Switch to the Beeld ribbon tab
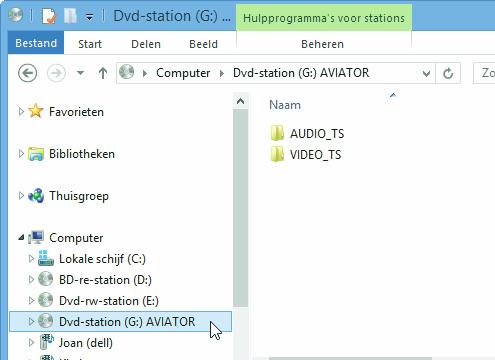The width and height of the screenshot is (495, 360). (x=203, y=44)
